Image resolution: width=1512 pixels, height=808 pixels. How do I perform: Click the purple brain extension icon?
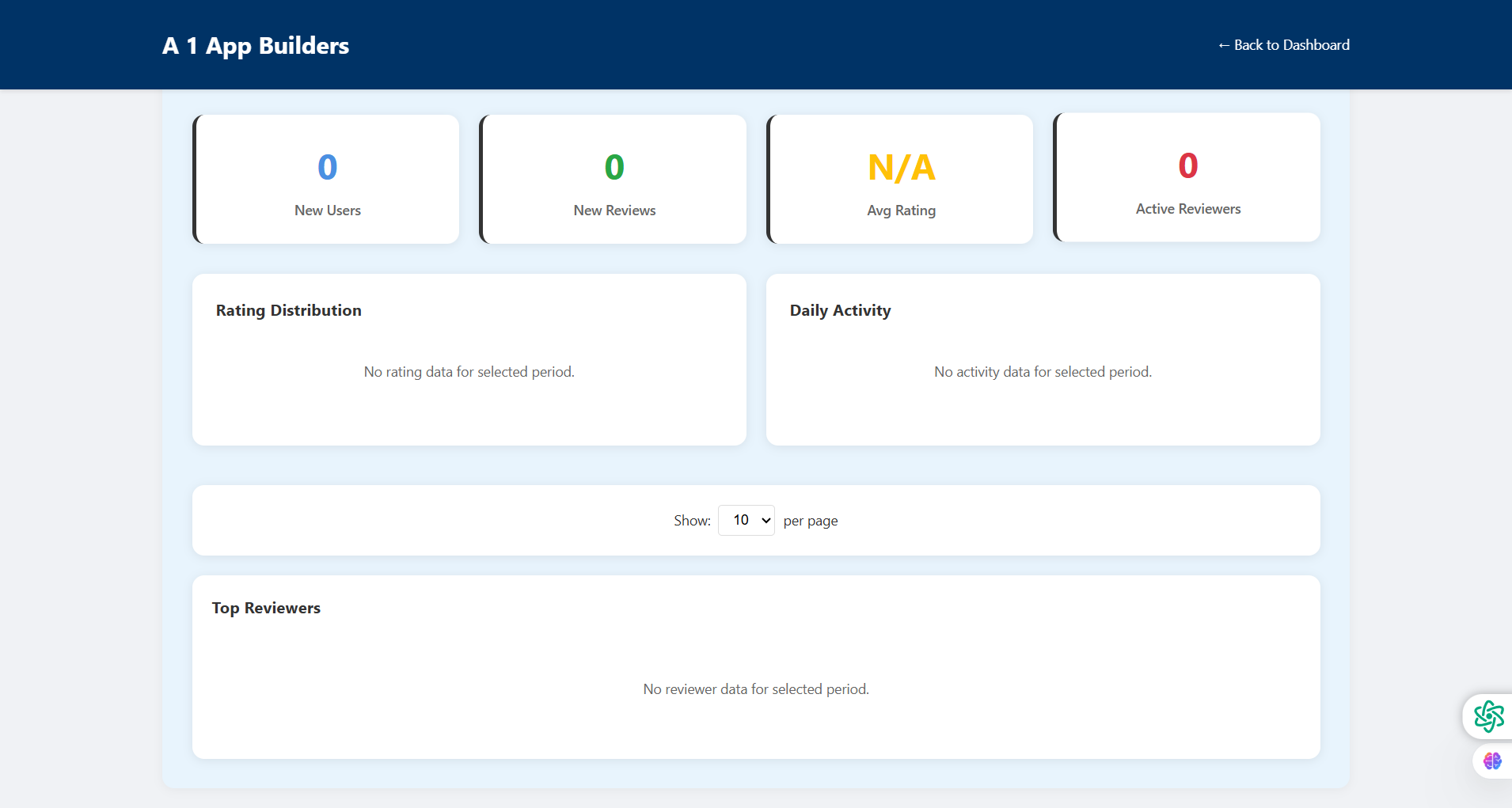click(1492, 761)
